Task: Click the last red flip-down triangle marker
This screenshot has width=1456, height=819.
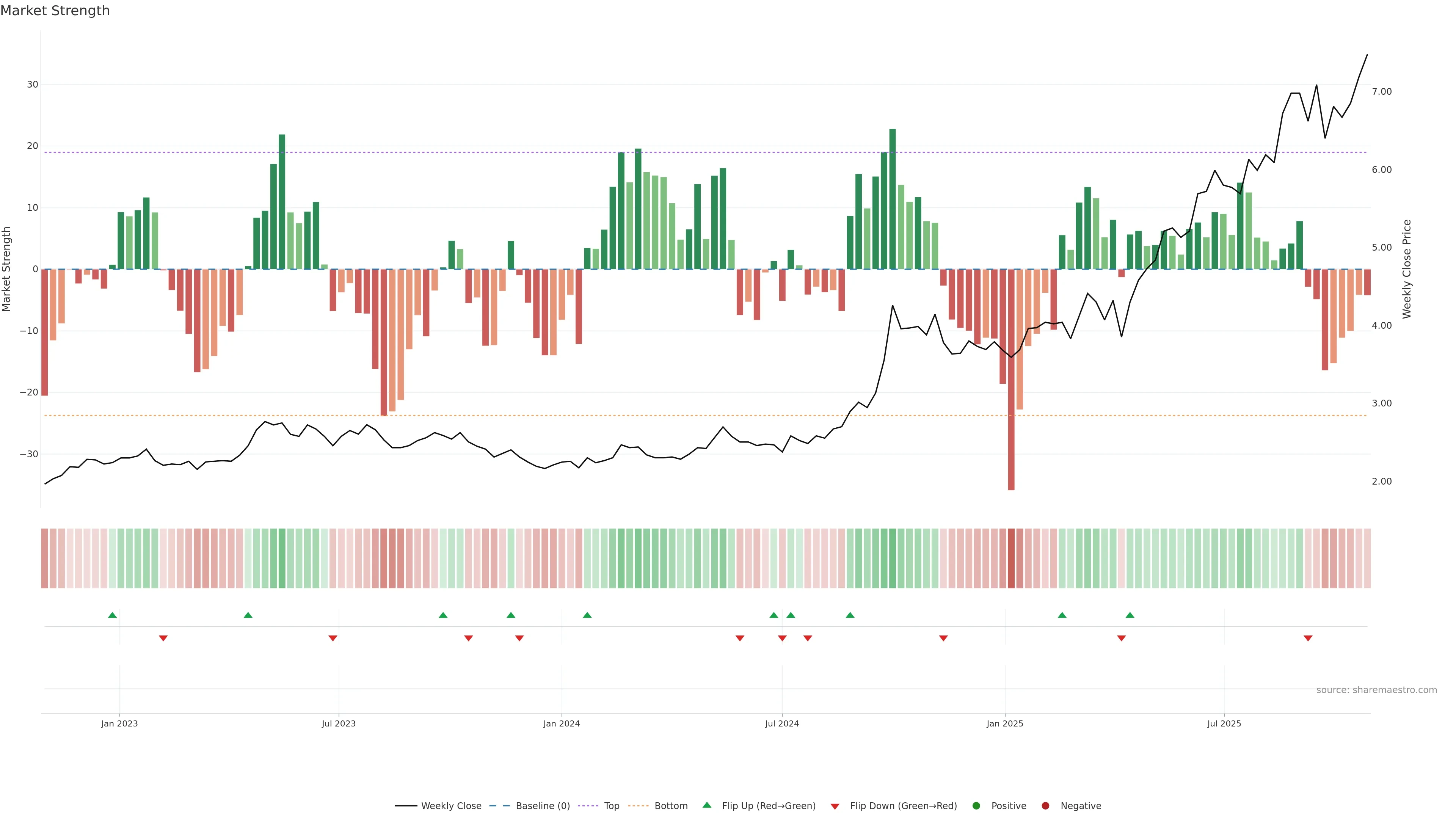Action: [1308, 638]
